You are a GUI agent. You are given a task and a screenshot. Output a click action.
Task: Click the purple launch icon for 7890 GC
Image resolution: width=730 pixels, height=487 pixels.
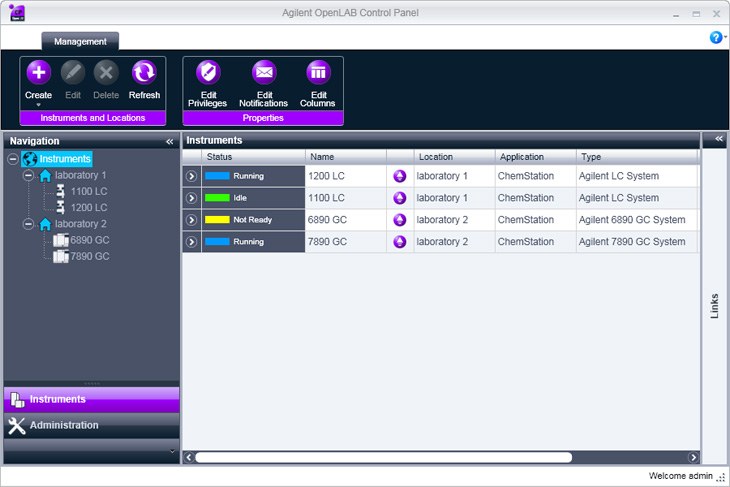(399, 242)
